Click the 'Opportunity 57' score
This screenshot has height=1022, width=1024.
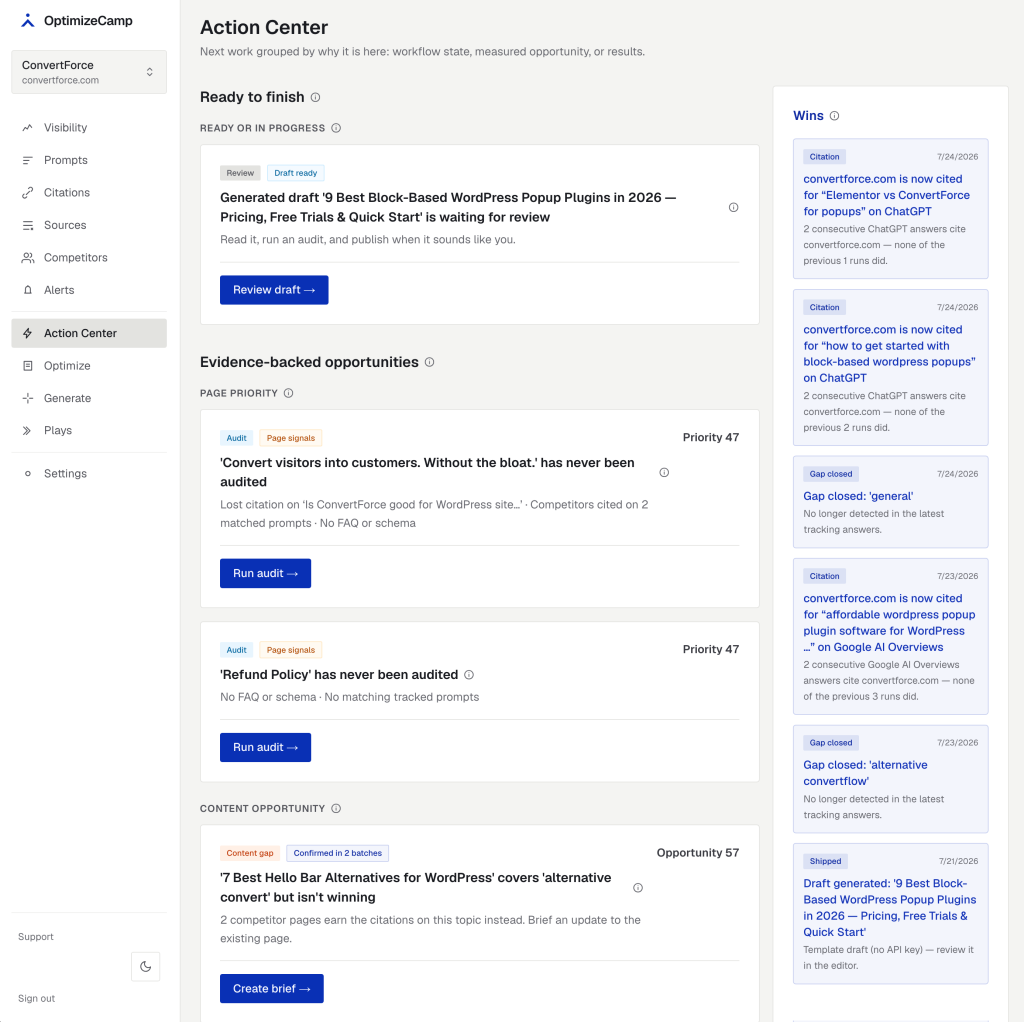pyautogui.click(x=697, y=853)
